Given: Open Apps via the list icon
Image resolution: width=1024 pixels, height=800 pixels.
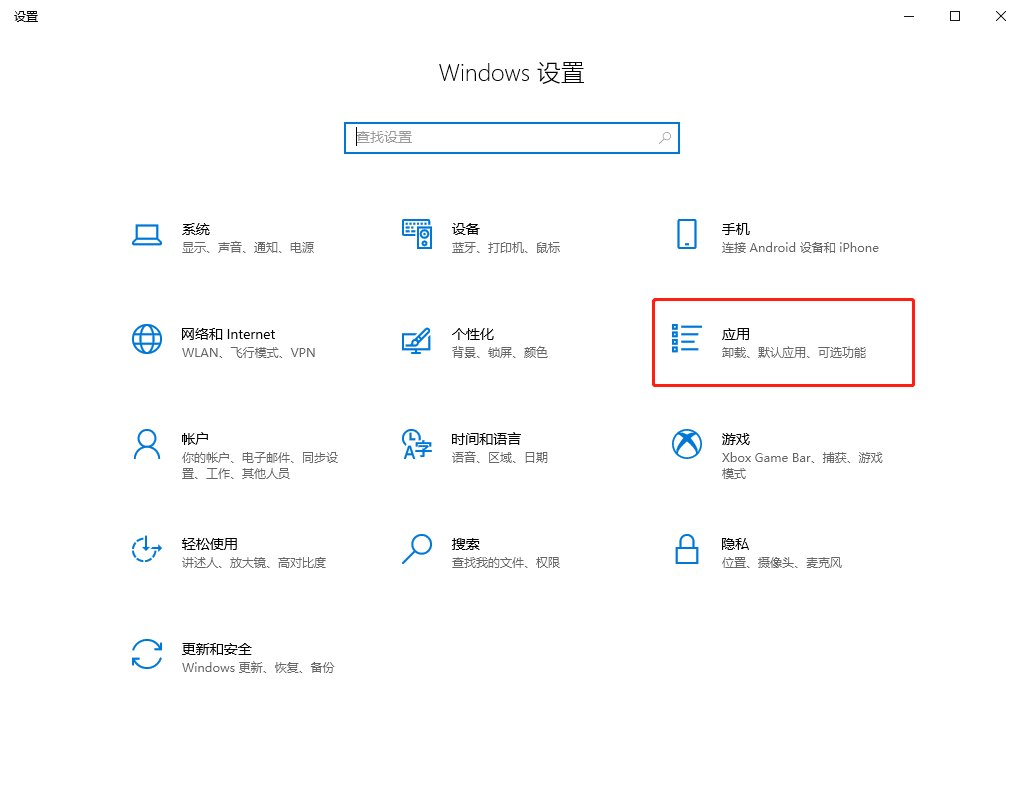Looking at the screenshot, I should [x=686, y=339].
